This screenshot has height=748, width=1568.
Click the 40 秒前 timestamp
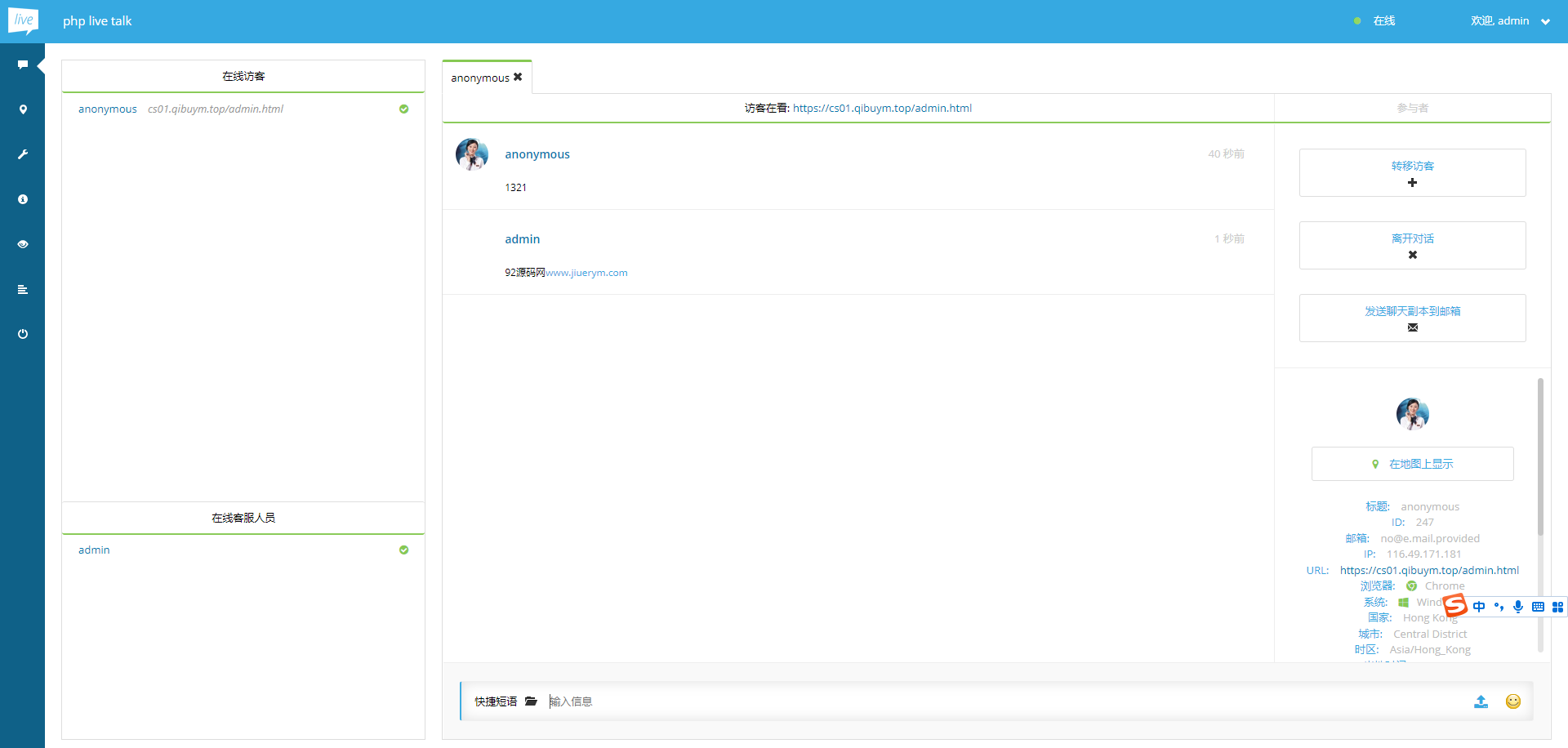(1227, 154)
